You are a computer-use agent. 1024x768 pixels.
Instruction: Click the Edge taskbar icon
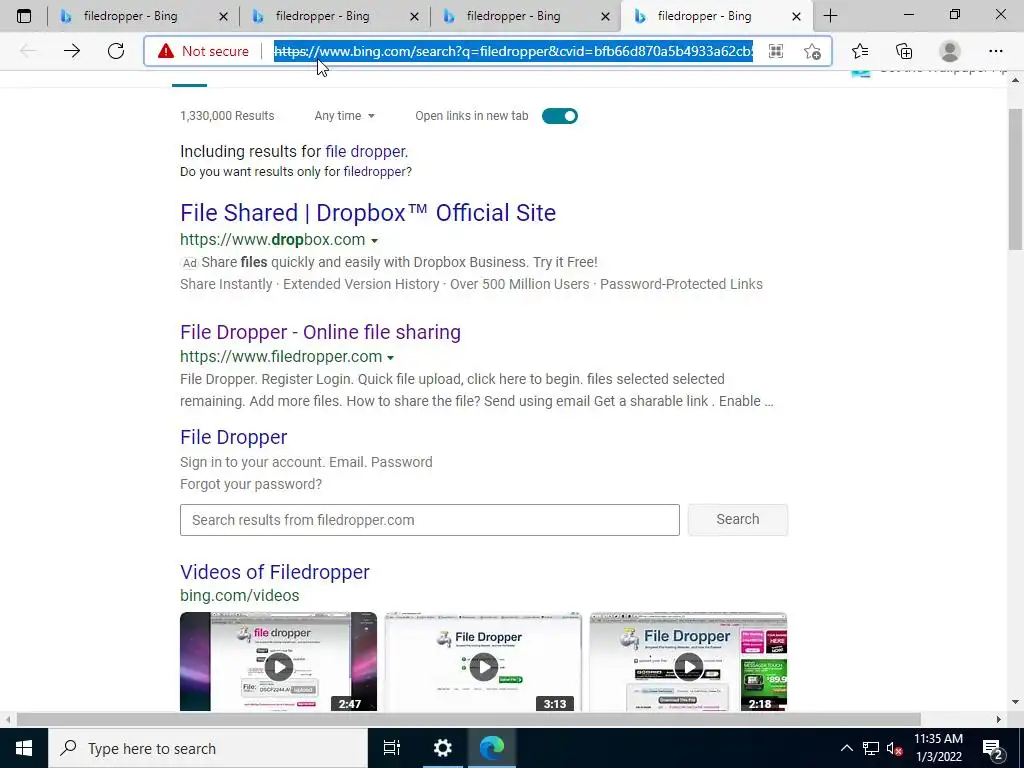point(491,748)
